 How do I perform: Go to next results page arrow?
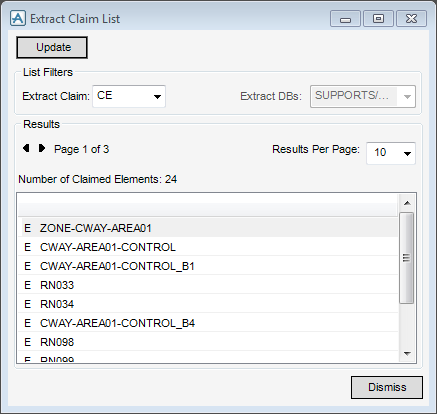pos(42,148)
